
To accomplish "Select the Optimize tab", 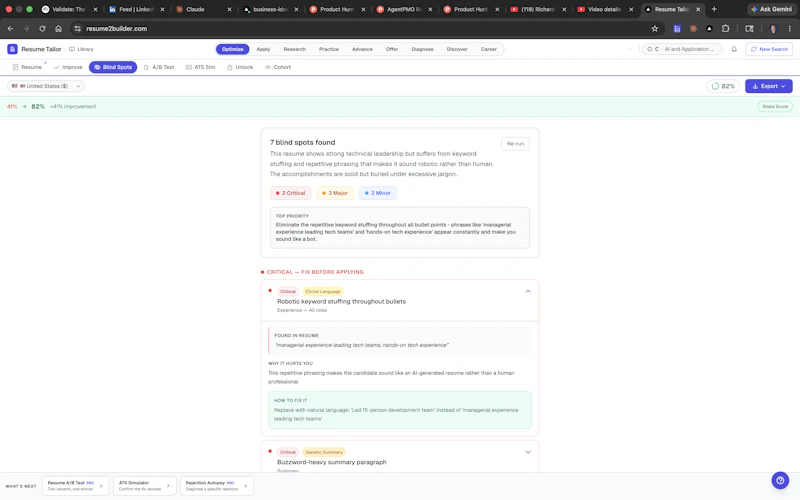I will (232, 49).
